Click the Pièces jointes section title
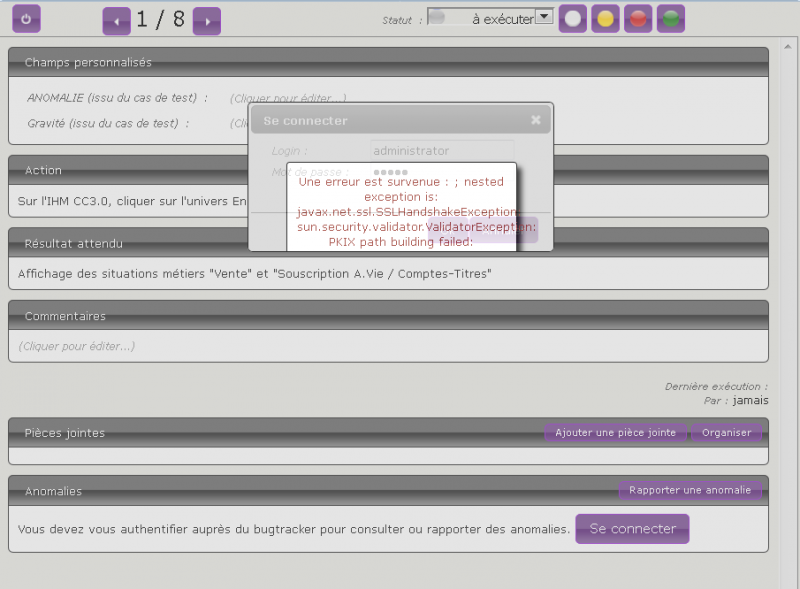Viewport: 800px width, 589px height. pos(64,433)
